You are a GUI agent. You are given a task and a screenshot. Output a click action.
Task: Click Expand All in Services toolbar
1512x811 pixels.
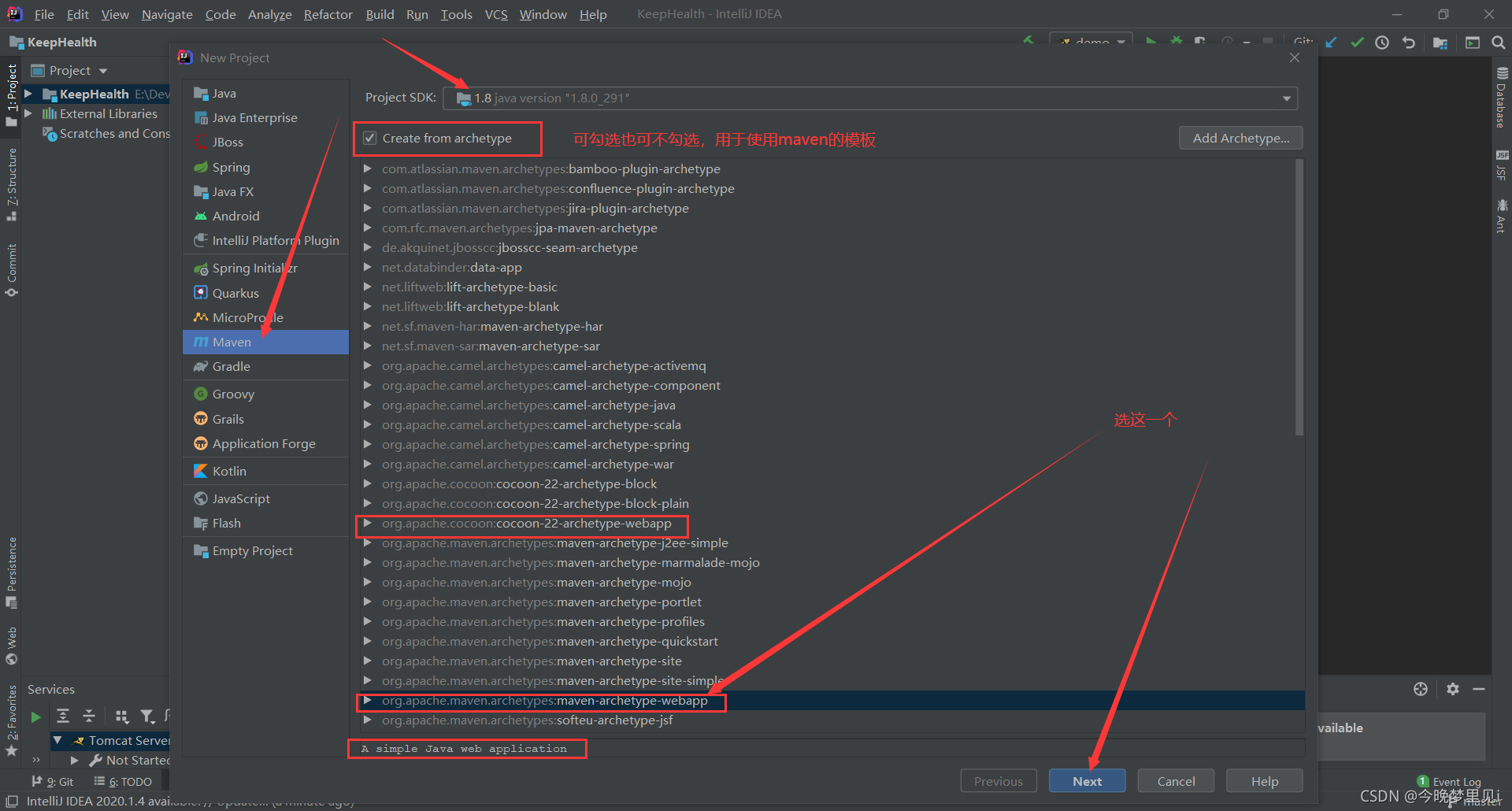point(63,716)
